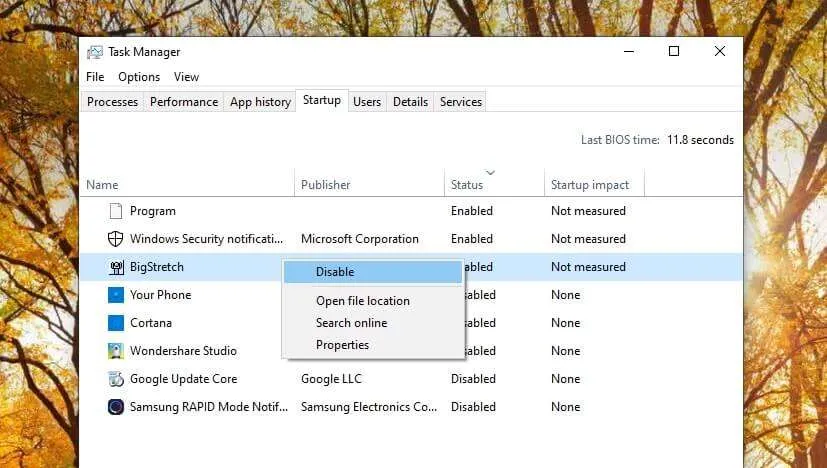
Task: Click the Cortana blue square icon
Action: coord(116,323)
